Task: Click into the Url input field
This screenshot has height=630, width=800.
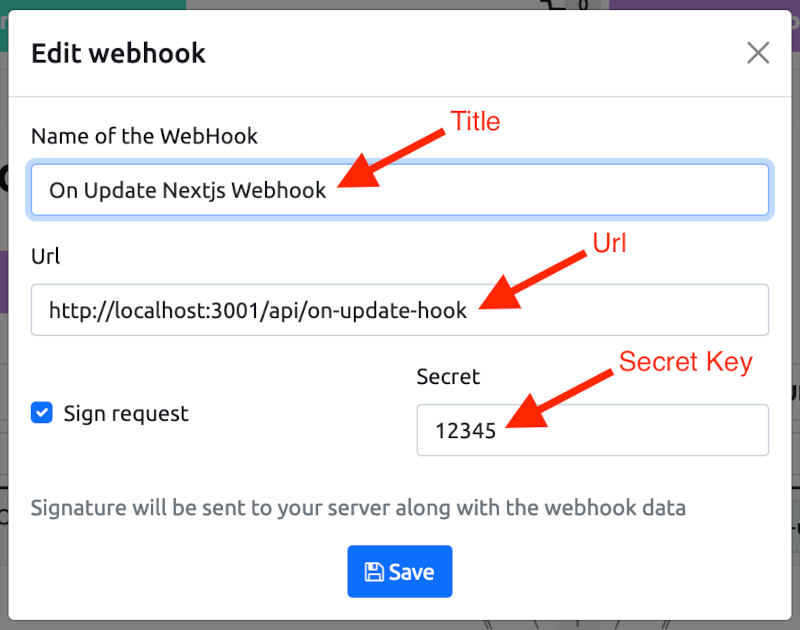Action: coord(399,310)
